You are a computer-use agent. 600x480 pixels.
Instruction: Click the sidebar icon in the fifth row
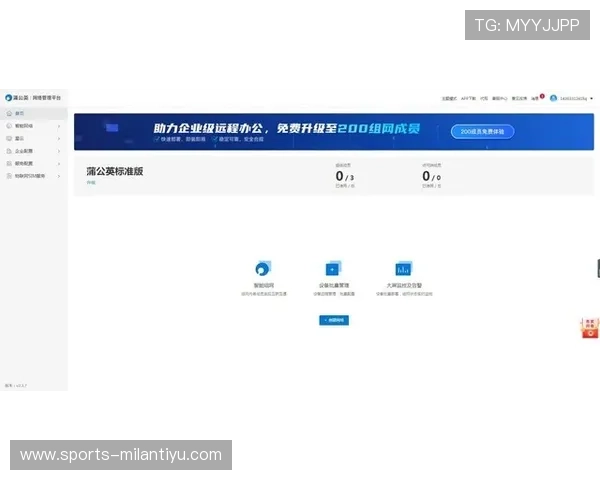(10, 163)
